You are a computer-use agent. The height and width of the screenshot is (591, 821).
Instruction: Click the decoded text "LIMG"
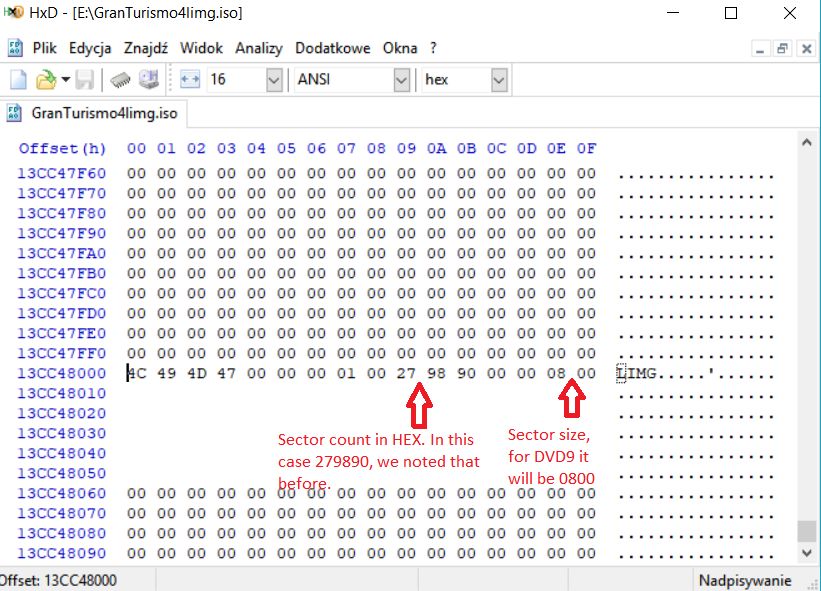pyautogui.click(x=637, y=373)
